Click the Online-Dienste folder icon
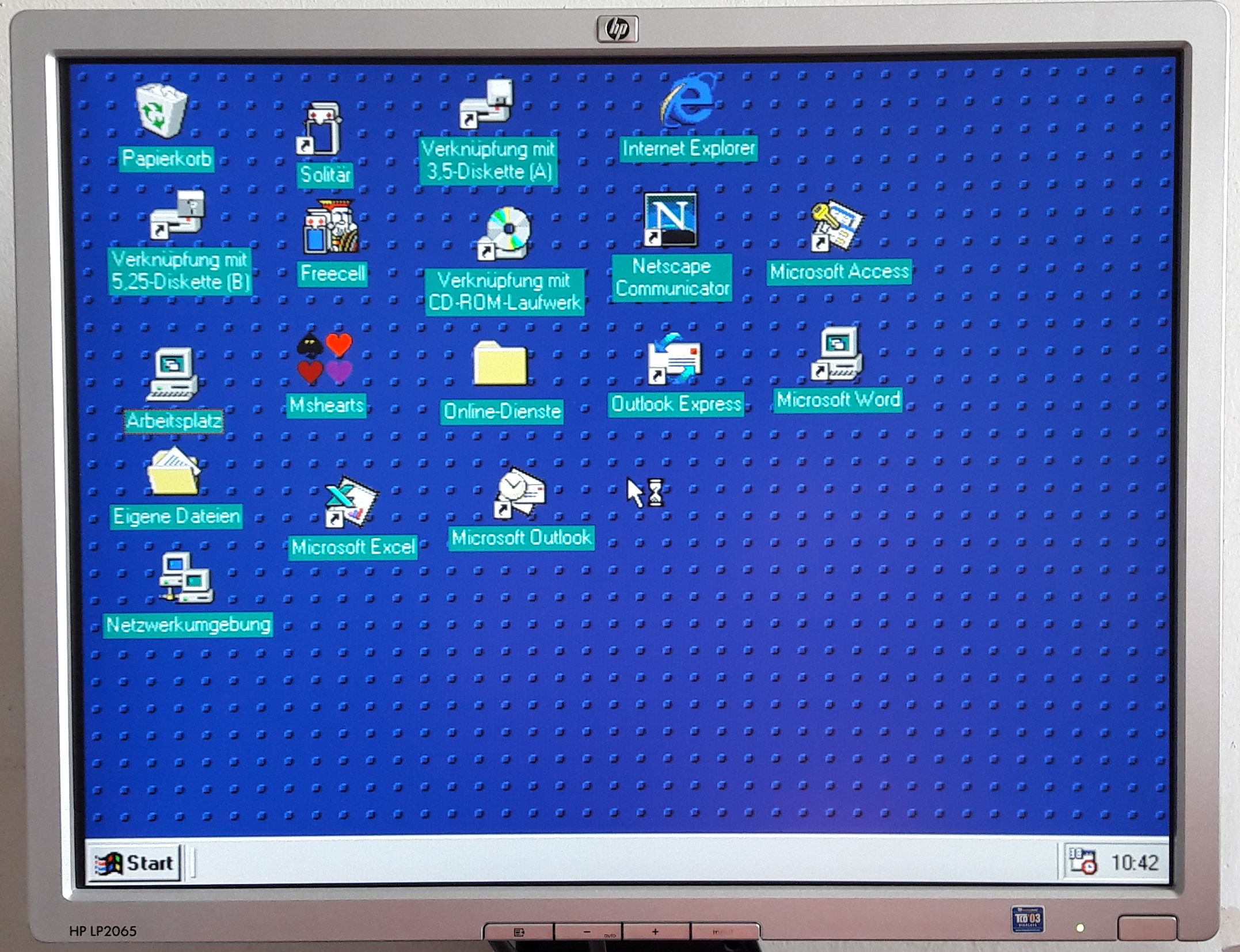 500,364
